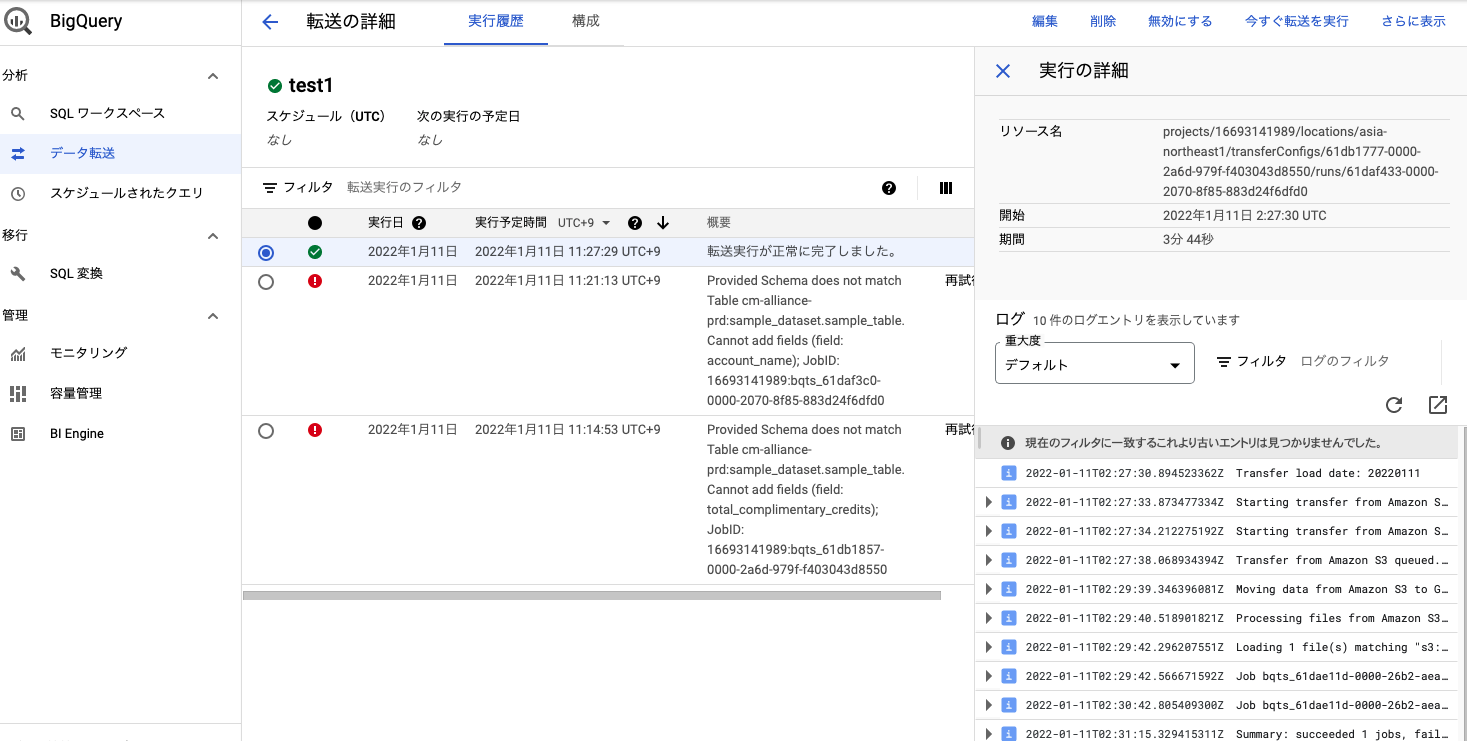Click 今すぐ転送を実行 to run the transfer
This screenshot has width=1467, height=741.
click(1297, 20)
